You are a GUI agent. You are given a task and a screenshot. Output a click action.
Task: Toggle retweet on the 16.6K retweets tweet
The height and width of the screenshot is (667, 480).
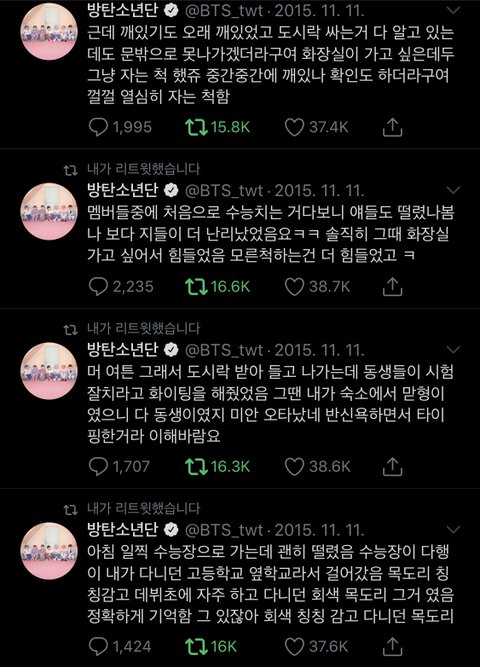196,287
